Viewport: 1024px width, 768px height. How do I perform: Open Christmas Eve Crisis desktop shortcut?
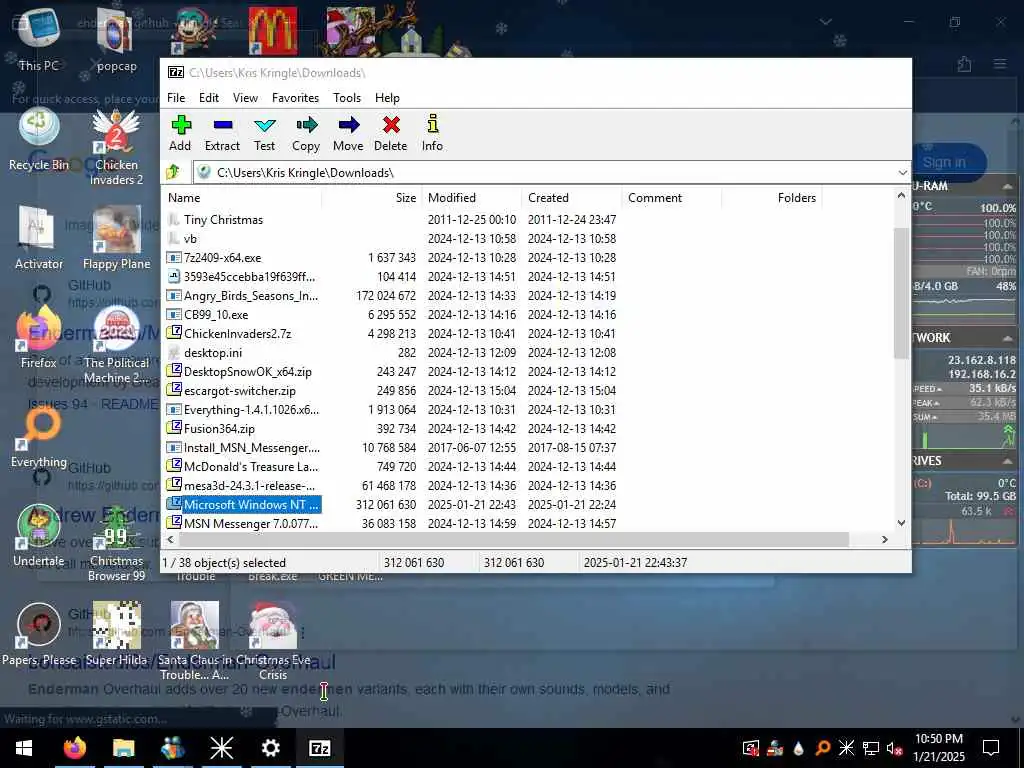[x=273, y=641]
